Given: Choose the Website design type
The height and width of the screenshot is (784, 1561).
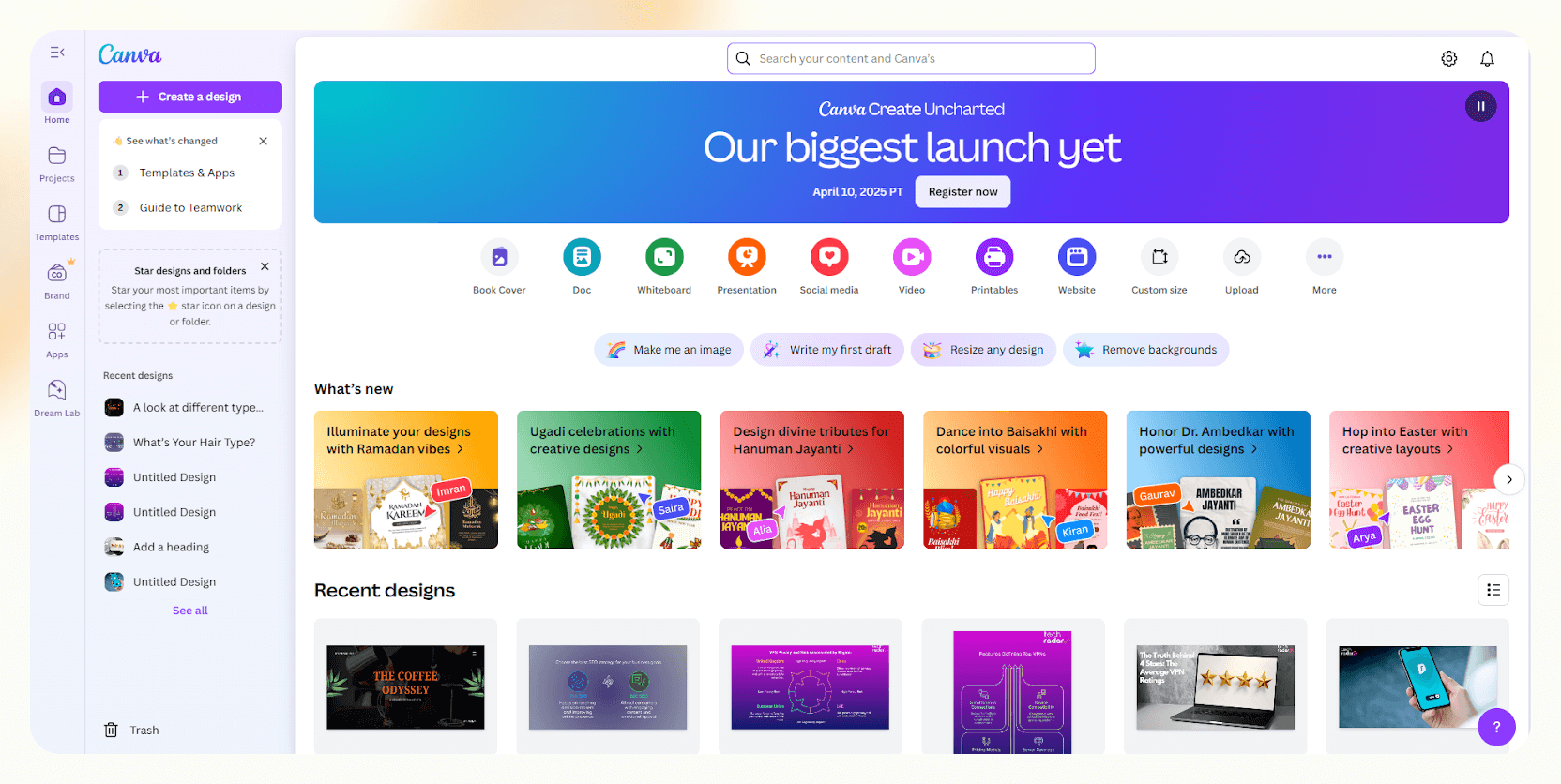Looking at the screenshot, I should point(1077,267).
